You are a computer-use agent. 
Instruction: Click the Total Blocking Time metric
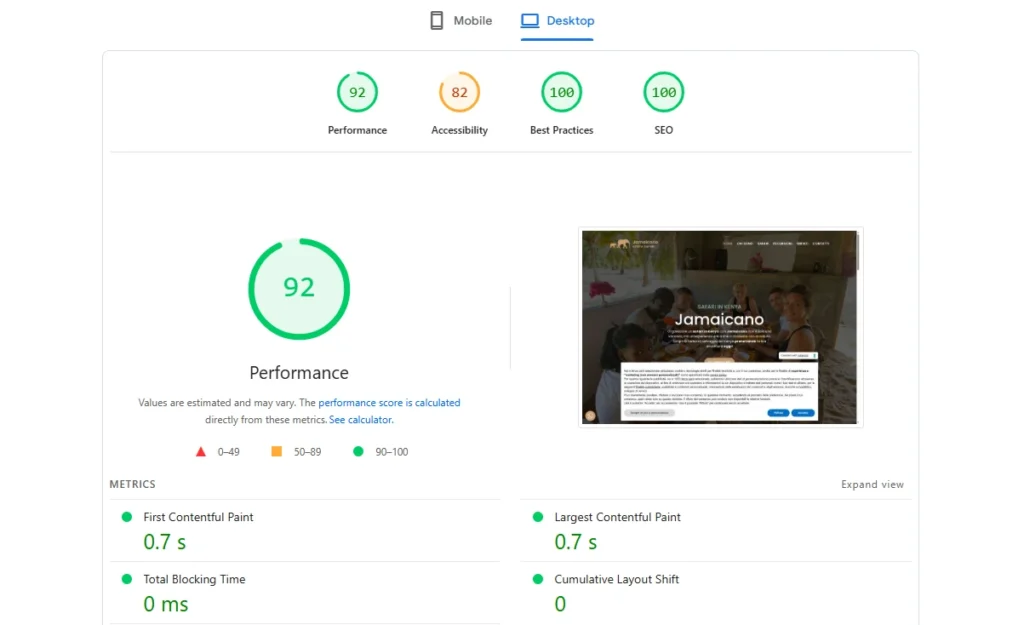(194, 579)
